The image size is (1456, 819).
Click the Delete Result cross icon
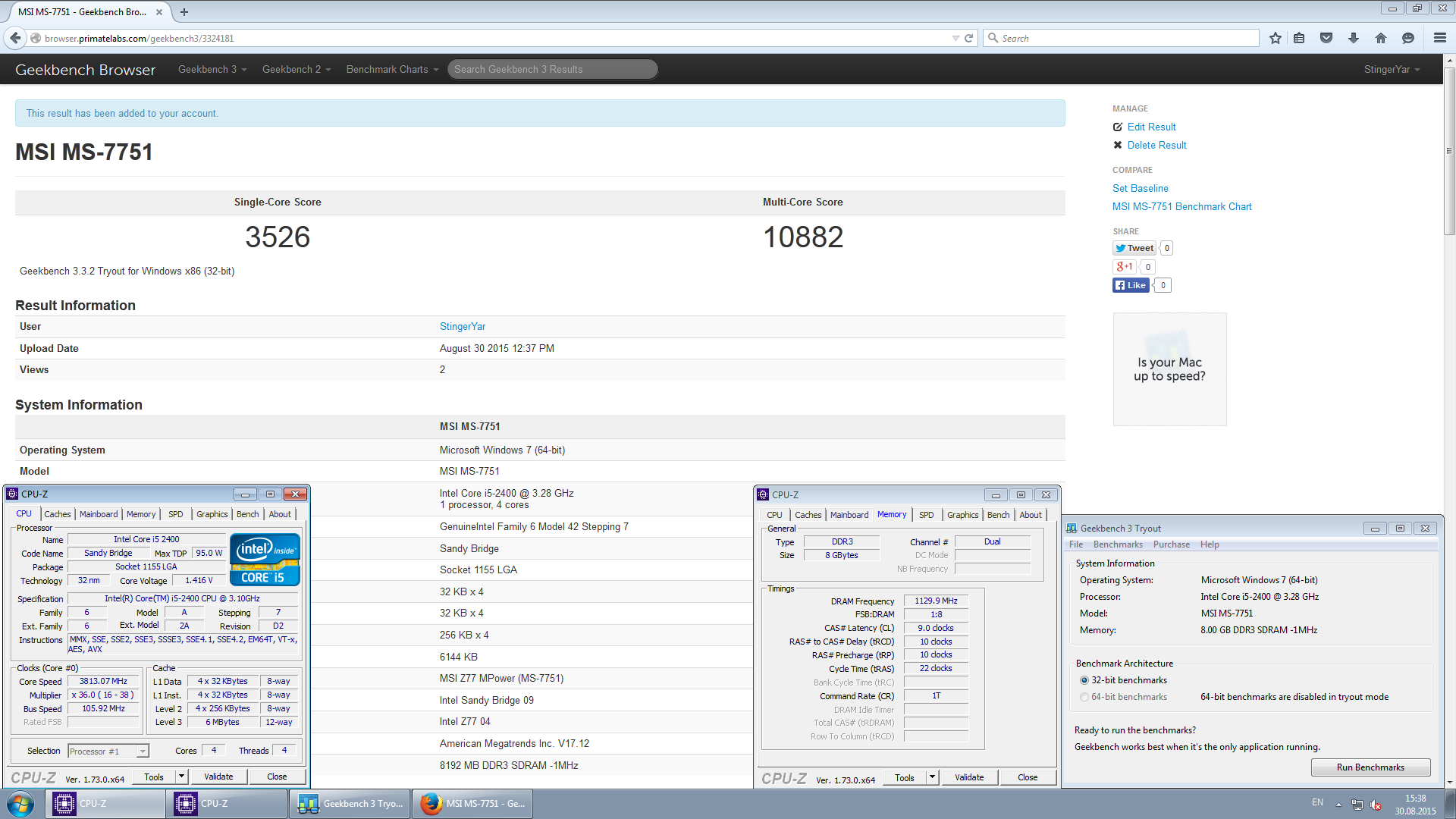[x=1118, y=145]
